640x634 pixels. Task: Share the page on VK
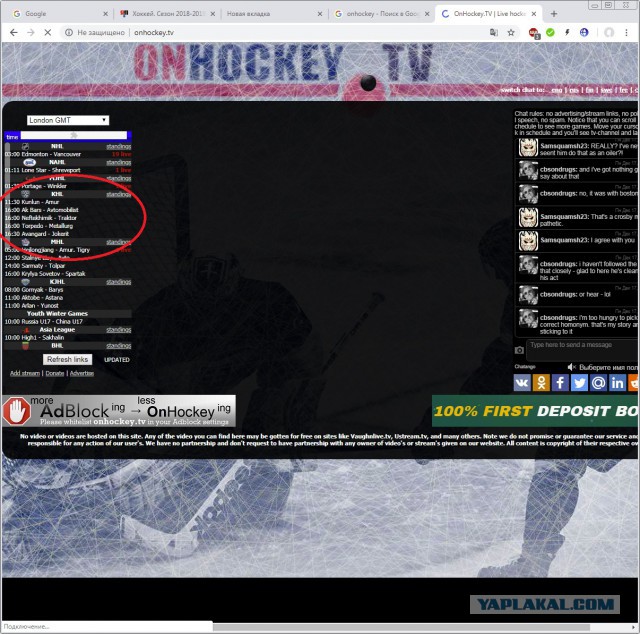(x=522, y=383)
